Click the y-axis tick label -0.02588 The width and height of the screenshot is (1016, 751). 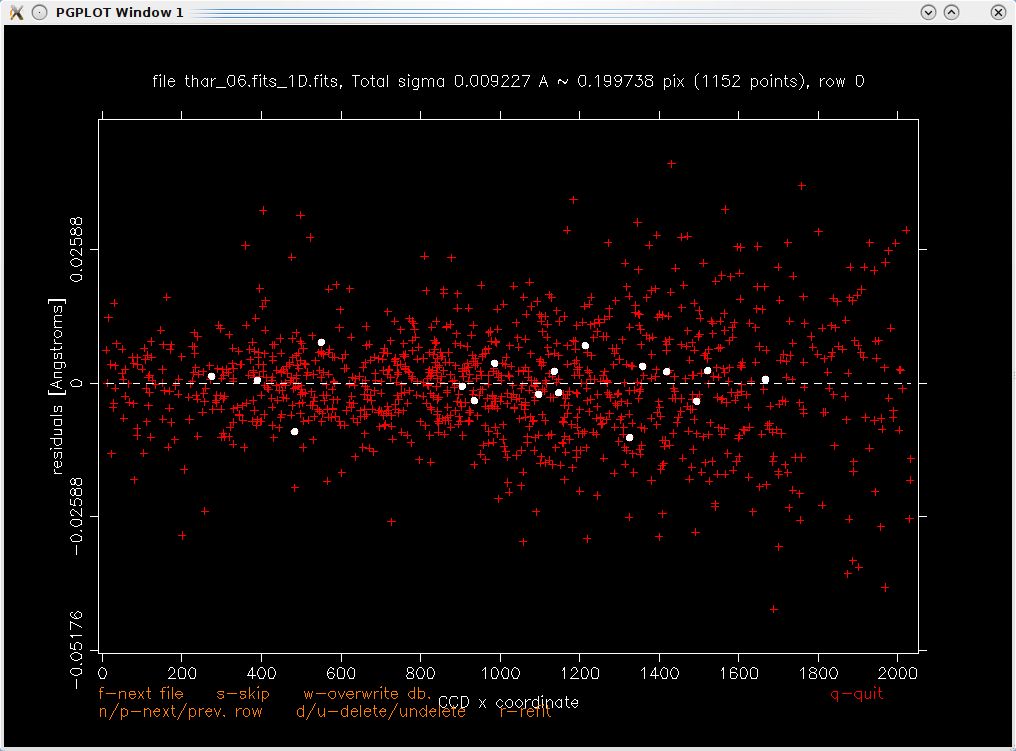(76, 516)
